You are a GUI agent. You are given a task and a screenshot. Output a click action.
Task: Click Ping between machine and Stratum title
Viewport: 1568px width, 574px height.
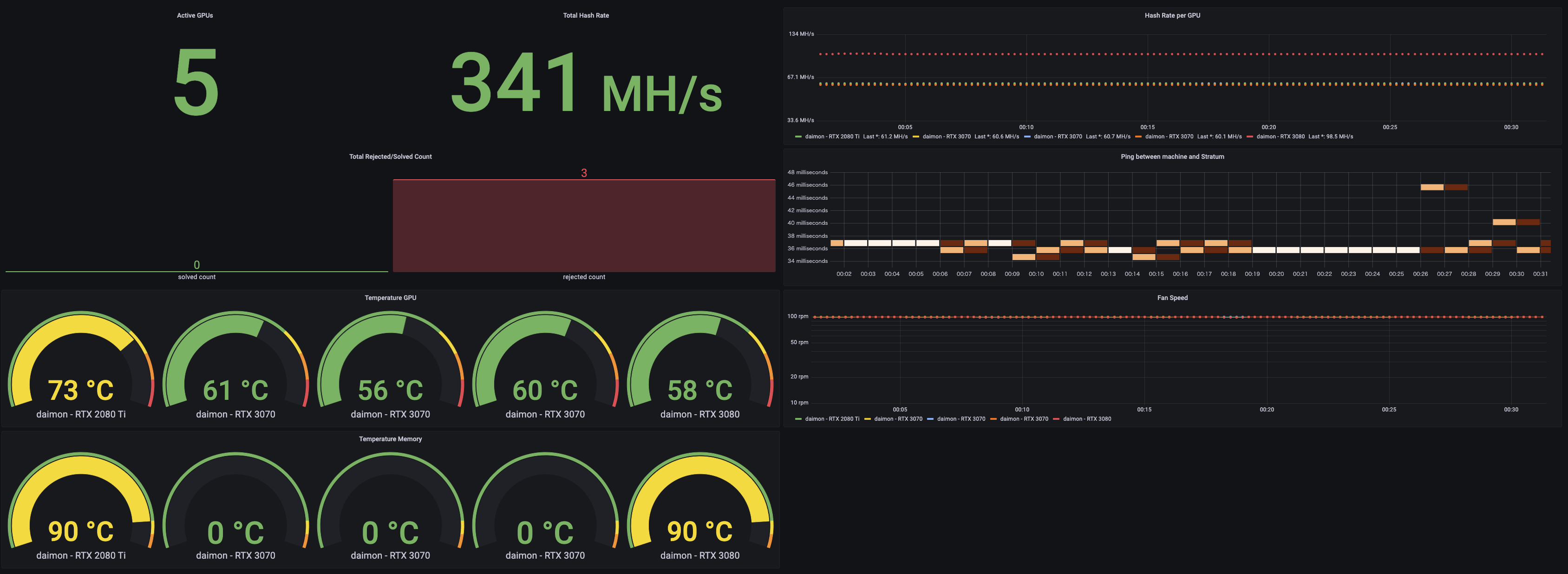[x=1172, y=157]
